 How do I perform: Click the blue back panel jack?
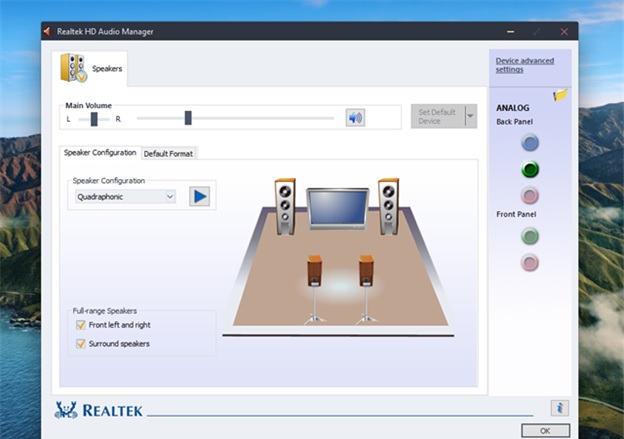click(x=530, y=143)
